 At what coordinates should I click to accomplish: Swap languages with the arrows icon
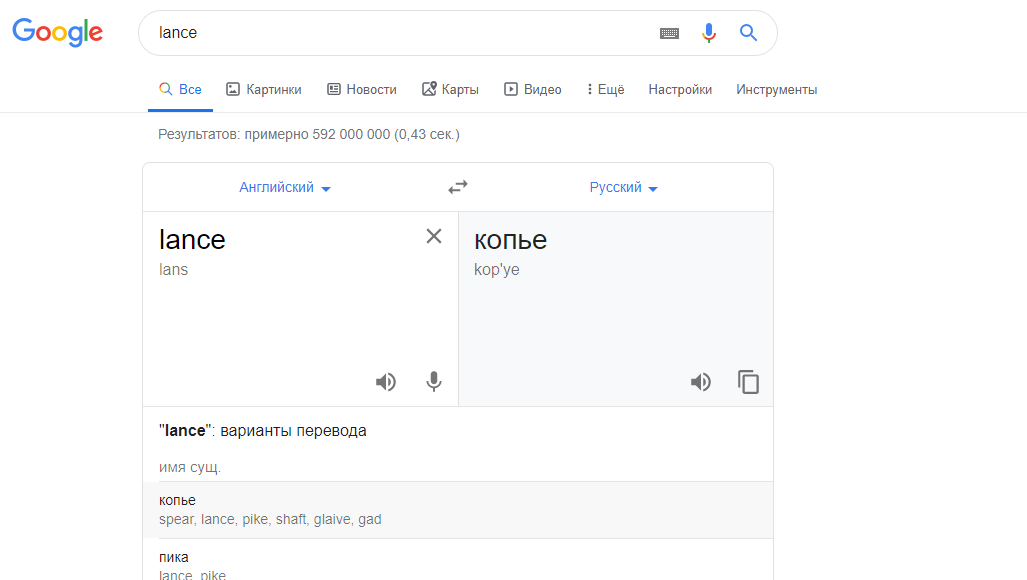(458, 187)
